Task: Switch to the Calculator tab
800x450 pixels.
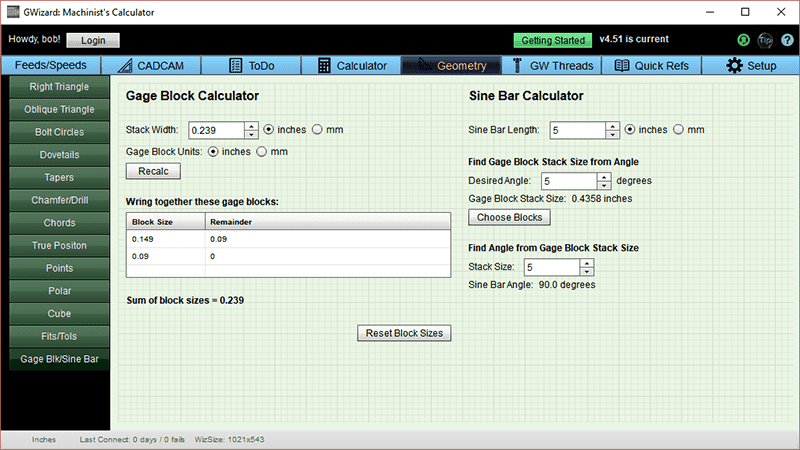Action: click(x=352, y=66)
